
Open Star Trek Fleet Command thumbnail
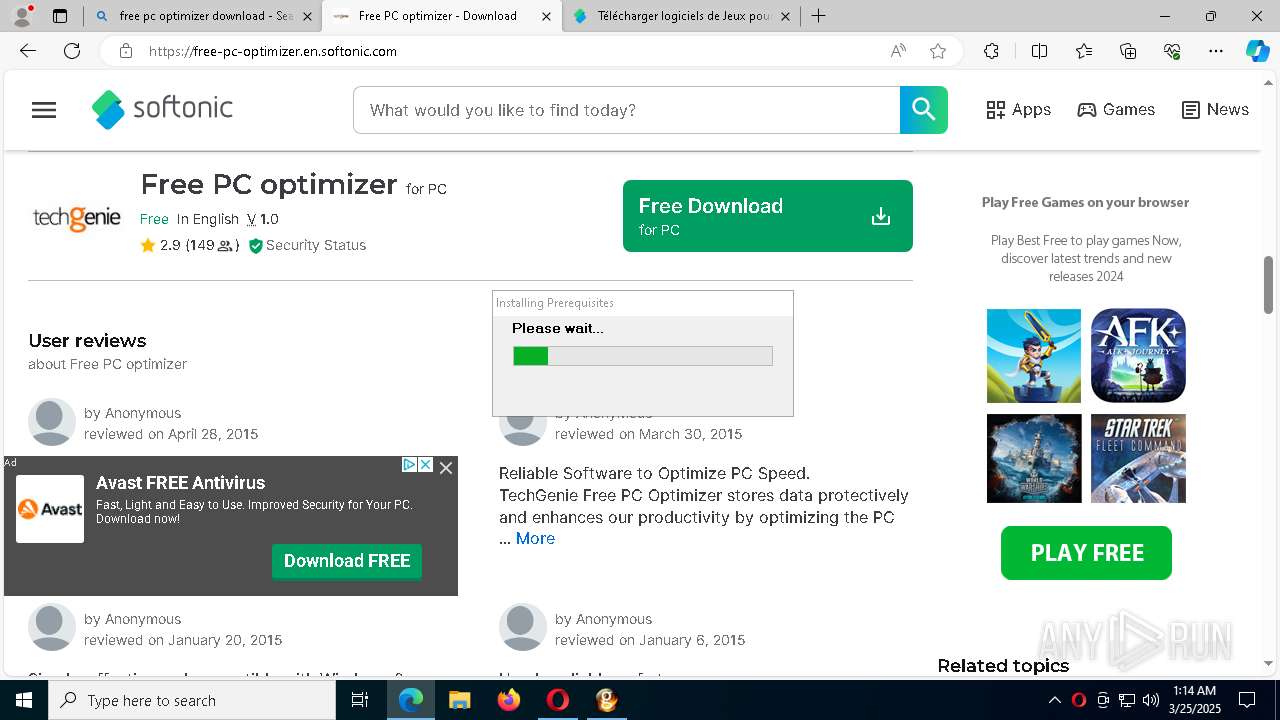click(1138, 458)
